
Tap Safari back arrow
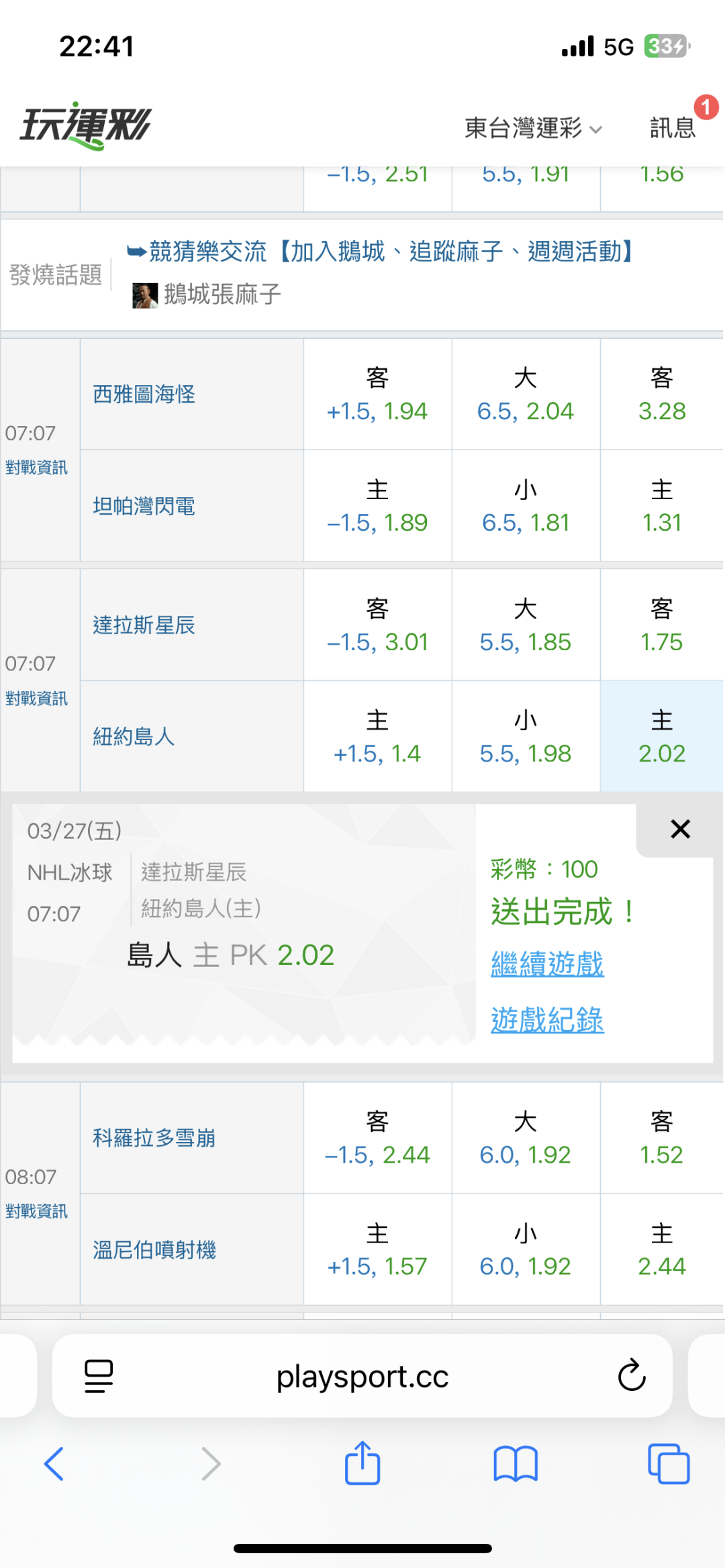(x=54, y=1463)
